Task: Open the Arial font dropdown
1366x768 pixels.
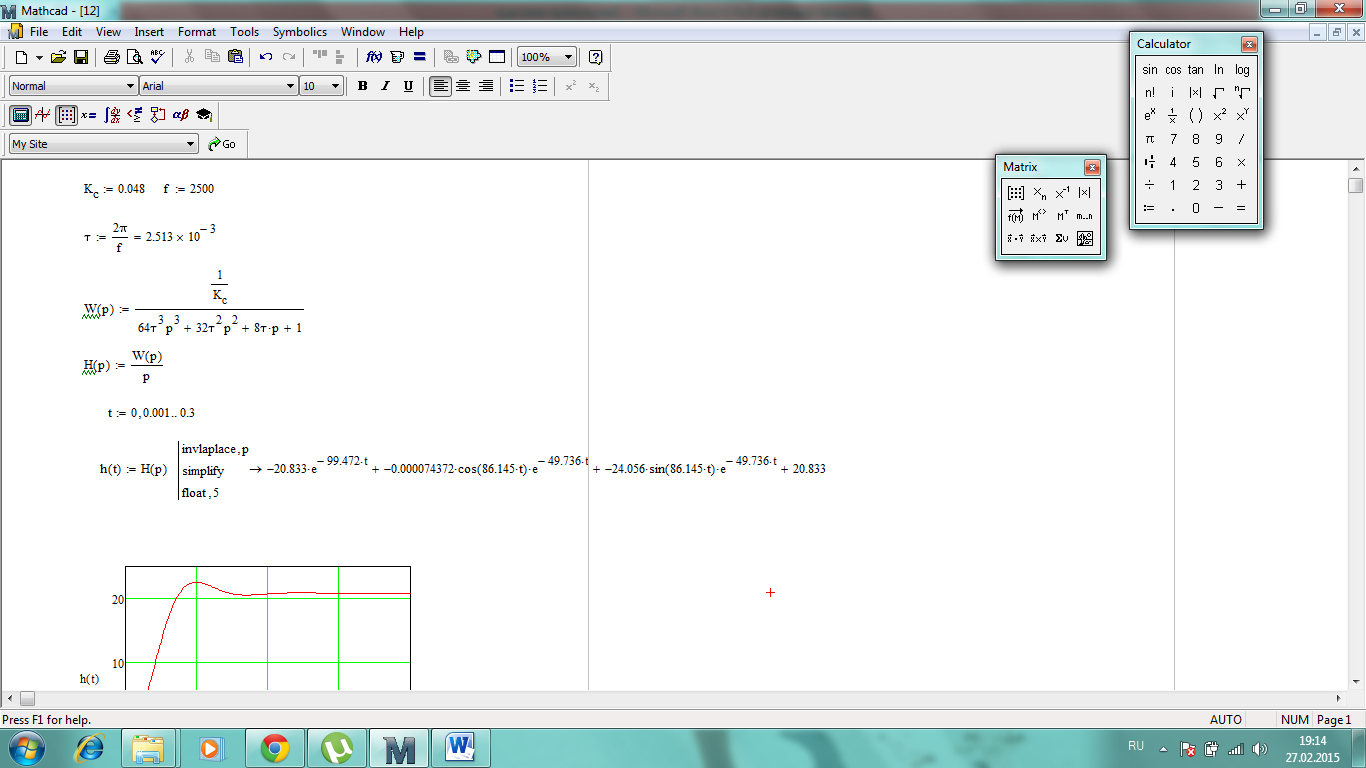Action: click(290, 86)
